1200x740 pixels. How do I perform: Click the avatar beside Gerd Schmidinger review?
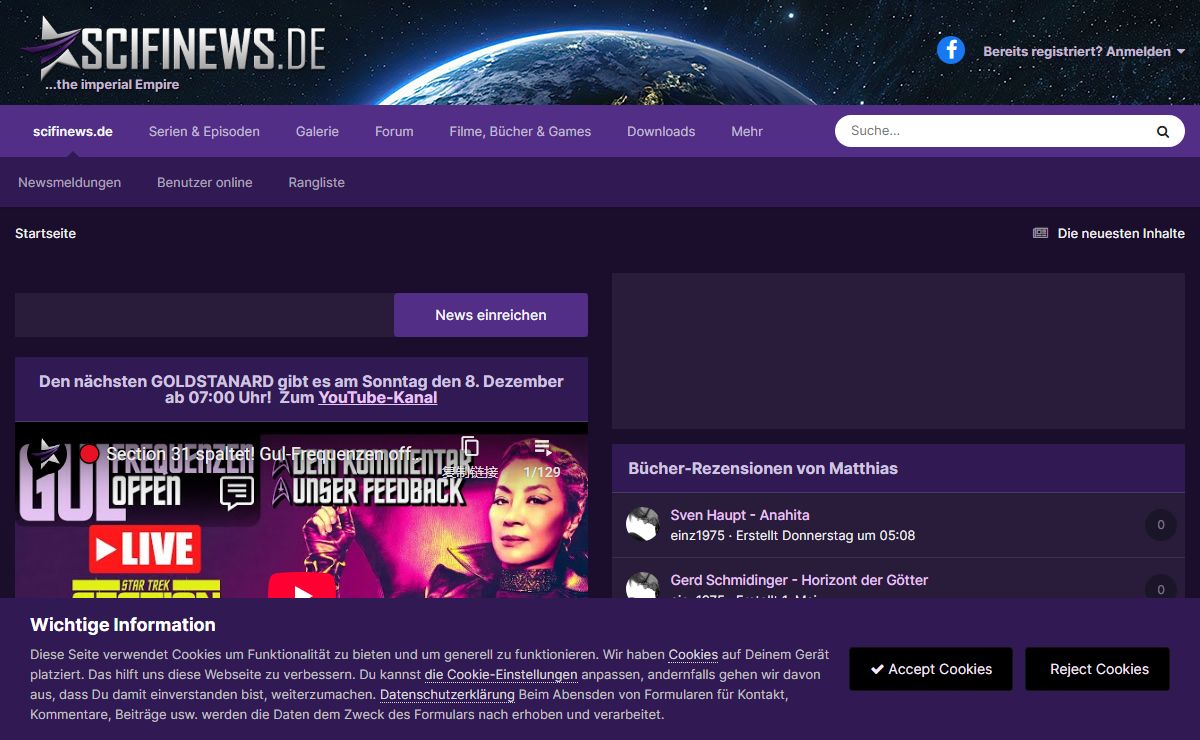643,586
